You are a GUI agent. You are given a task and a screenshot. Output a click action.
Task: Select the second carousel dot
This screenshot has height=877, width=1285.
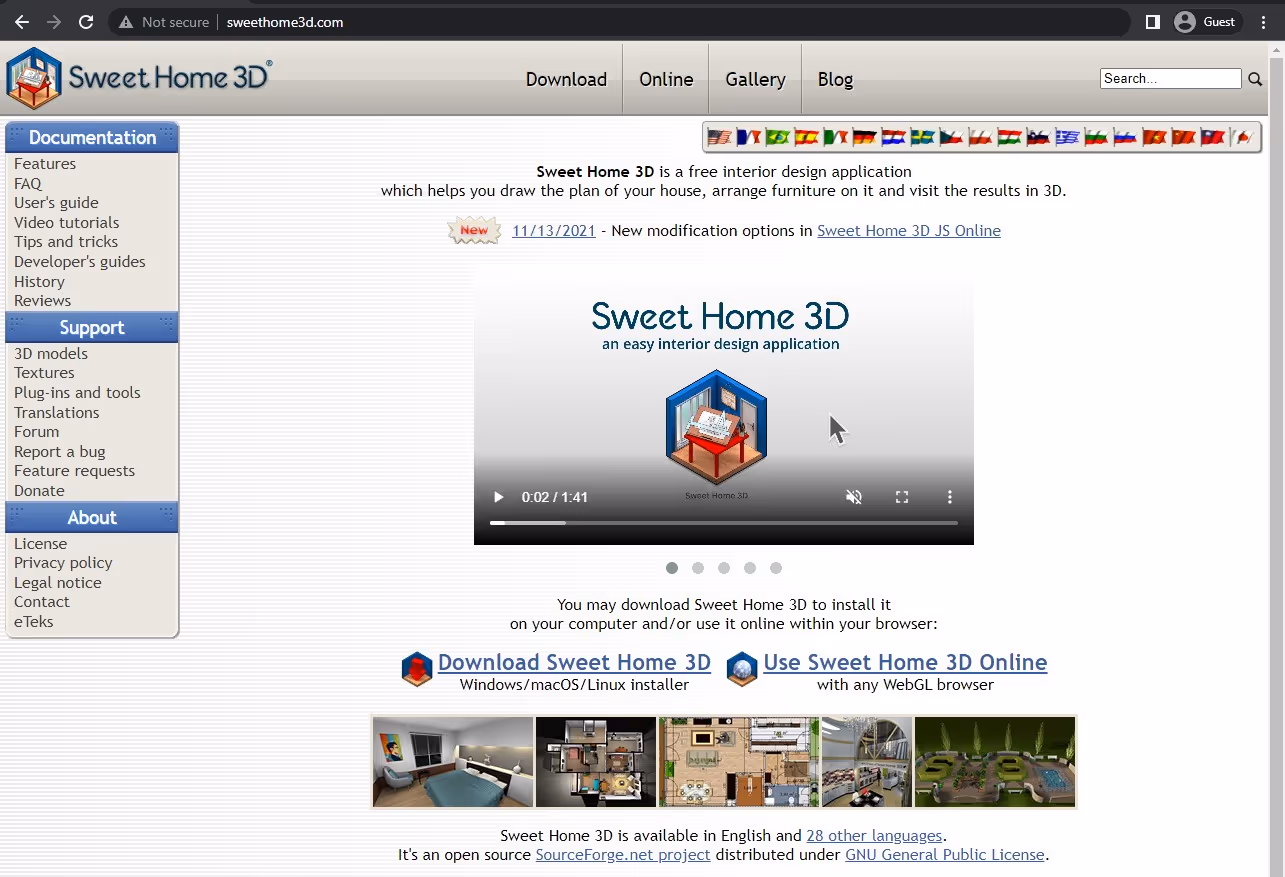[x=697, y=567]
